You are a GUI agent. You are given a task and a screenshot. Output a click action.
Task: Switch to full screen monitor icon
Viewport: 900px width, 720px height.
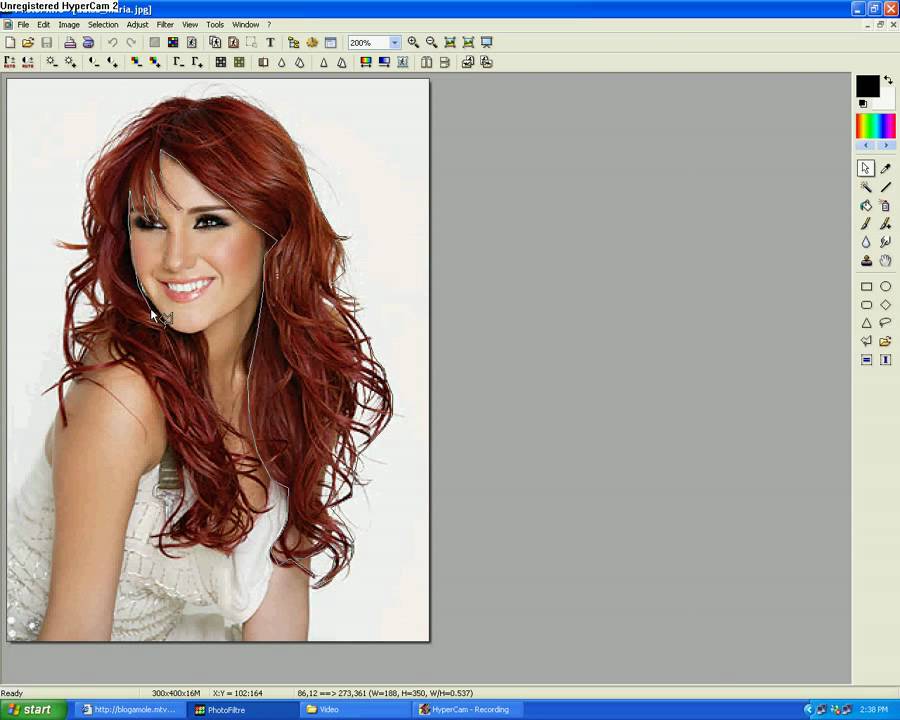point(487,42)
